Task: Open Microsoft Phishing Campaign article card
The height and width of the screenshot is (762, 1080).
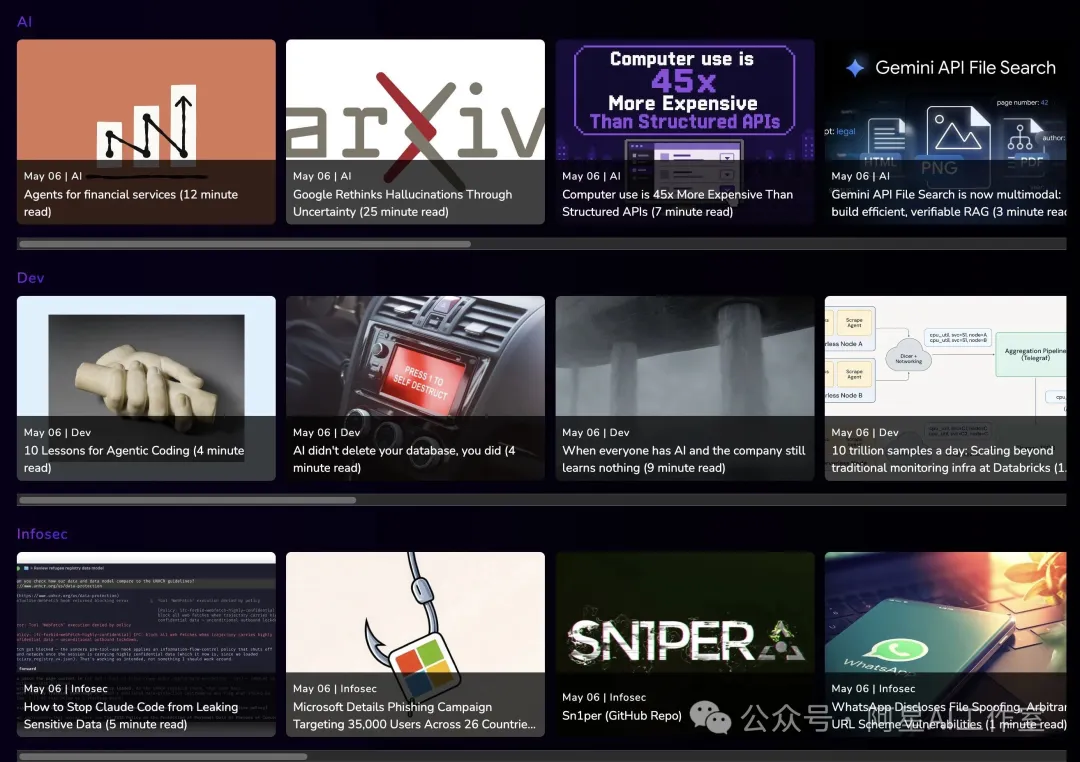Action: click(415, 644)
